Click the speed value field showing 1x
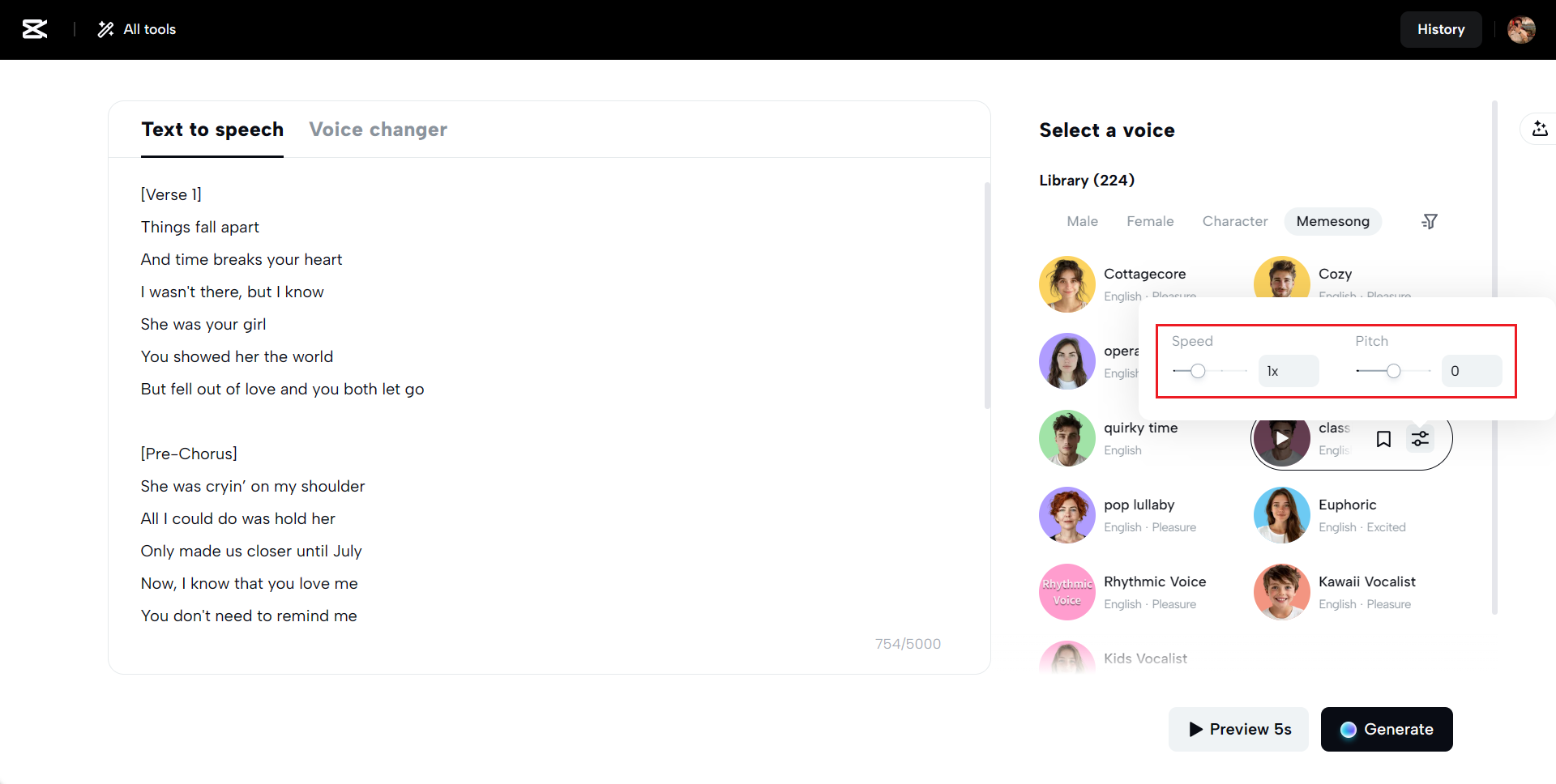1556x784 pixels. [1288, 371]
